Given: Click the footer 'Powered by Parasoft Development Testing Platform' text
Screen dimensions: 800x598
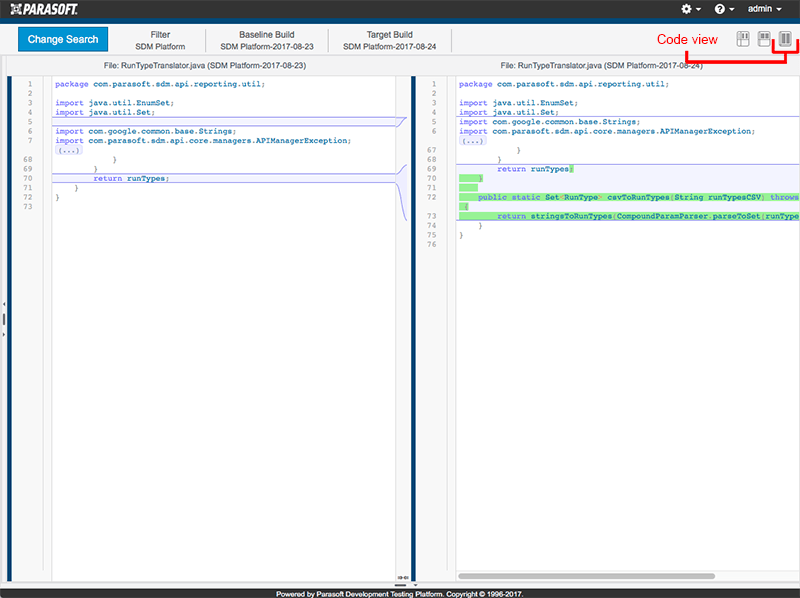Looking at the screenshot, I should click(400, 594).
